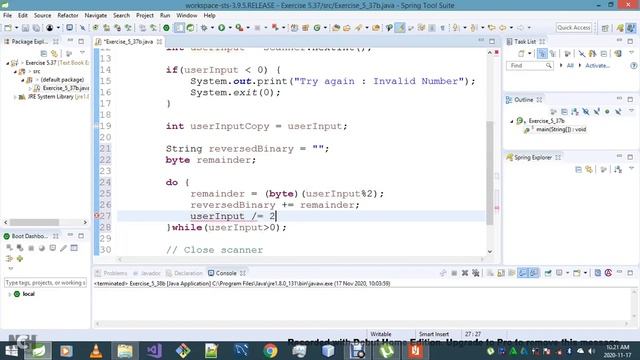Collapse the (default package) node
Viewport: 640px width, 360px height.
23,80
